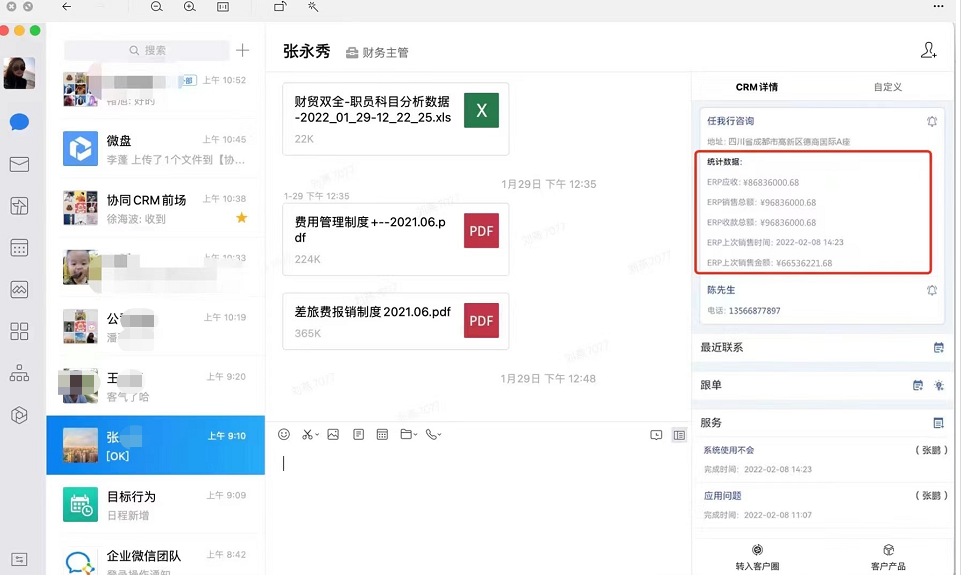Switch to the CRM 详情 tab
Viewport: 961px width, 575px height.
click(x=756, y=87)
